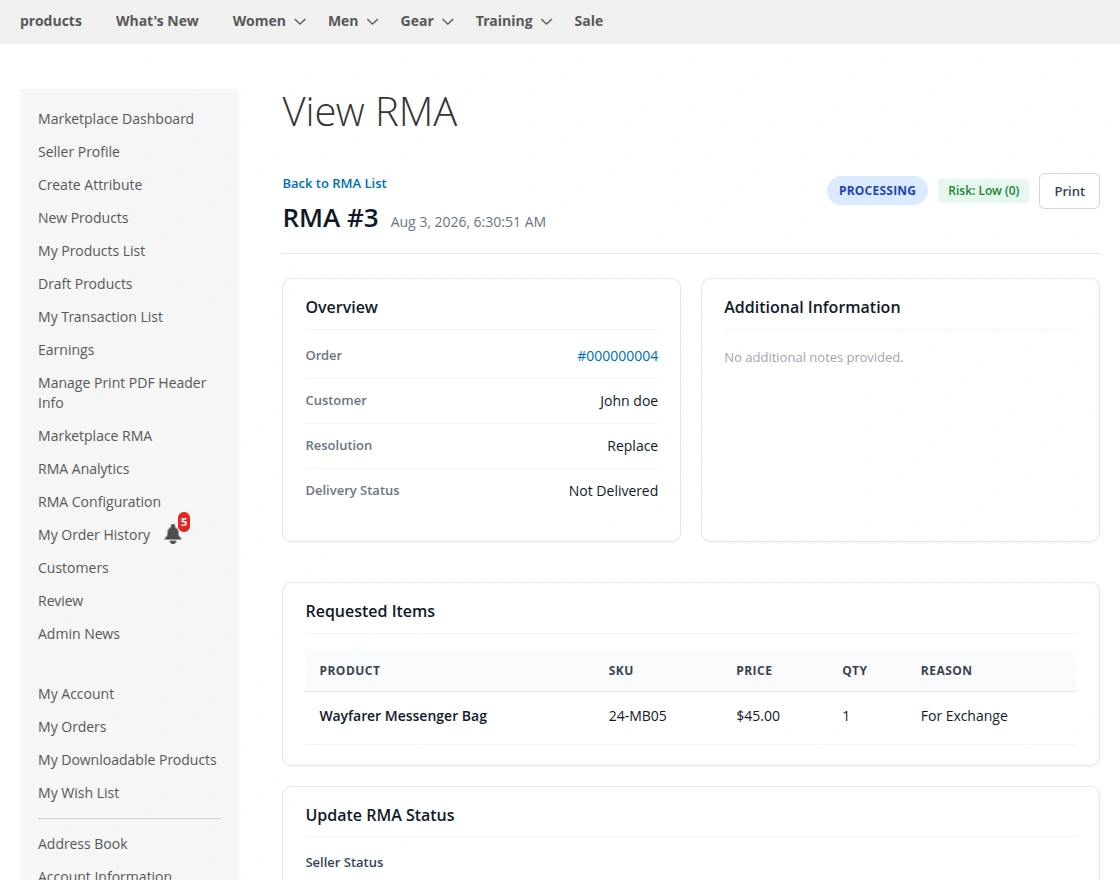Open Create Attribute in sidebar

tap(90, 184)
